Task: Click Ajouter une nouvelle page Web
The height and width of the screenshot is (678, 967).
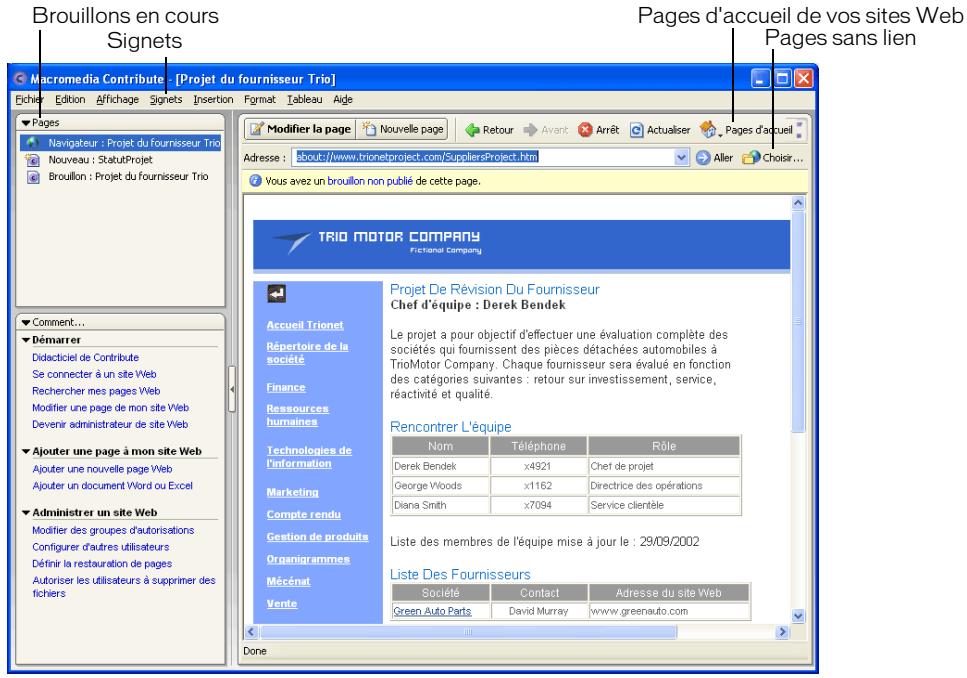Action: [x=102, y=469]
